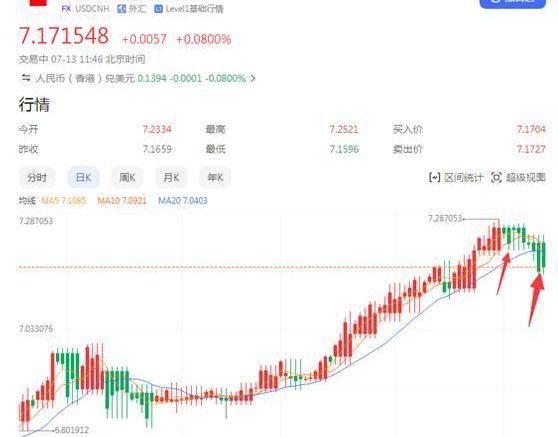The height and width of the screenshot is (437, 558).
Task: Click the FX USDCNH symbol label
Action: click(85, 9)
